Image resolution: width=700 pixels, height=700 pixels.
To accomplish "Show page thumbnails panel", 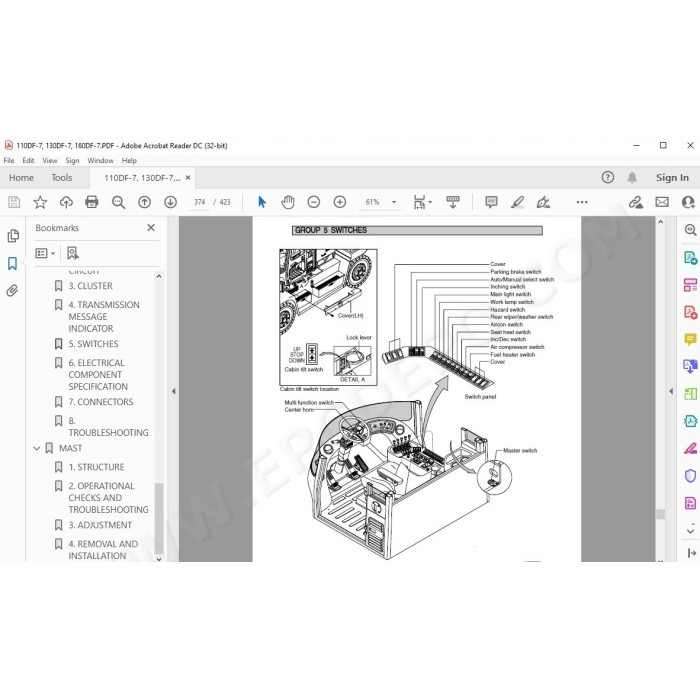I will (13, 236).
